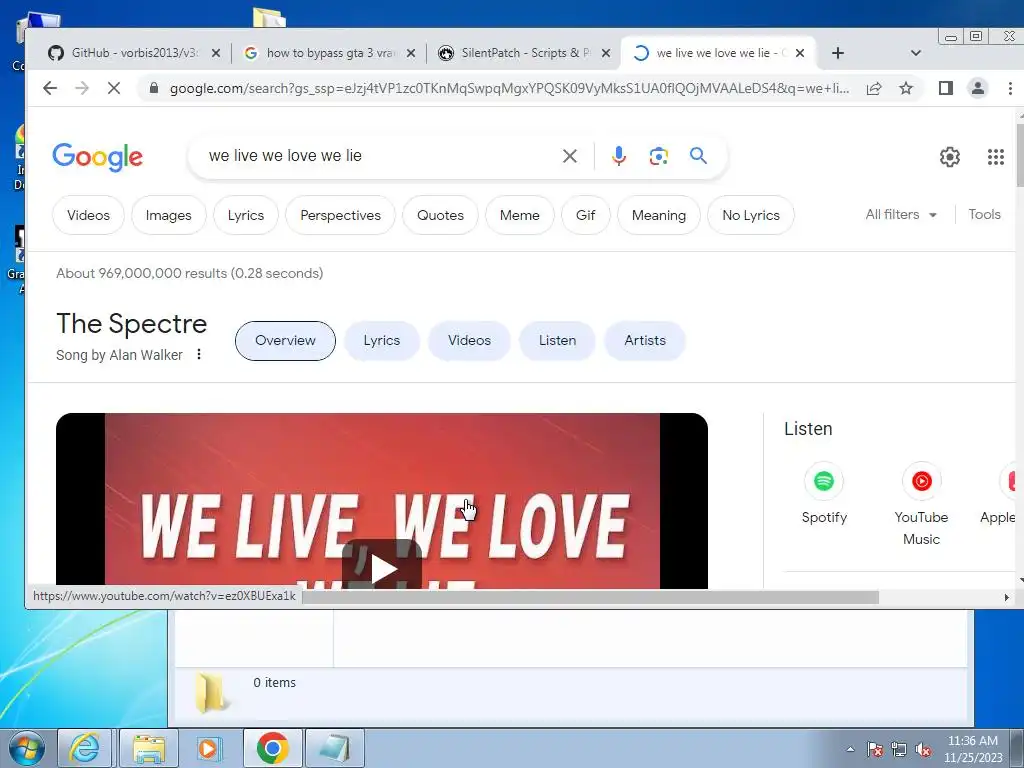This screenshot has height=768, width=1024.
Task: Click the vertical scrollbar thumb
Action: click(1019, 153)
